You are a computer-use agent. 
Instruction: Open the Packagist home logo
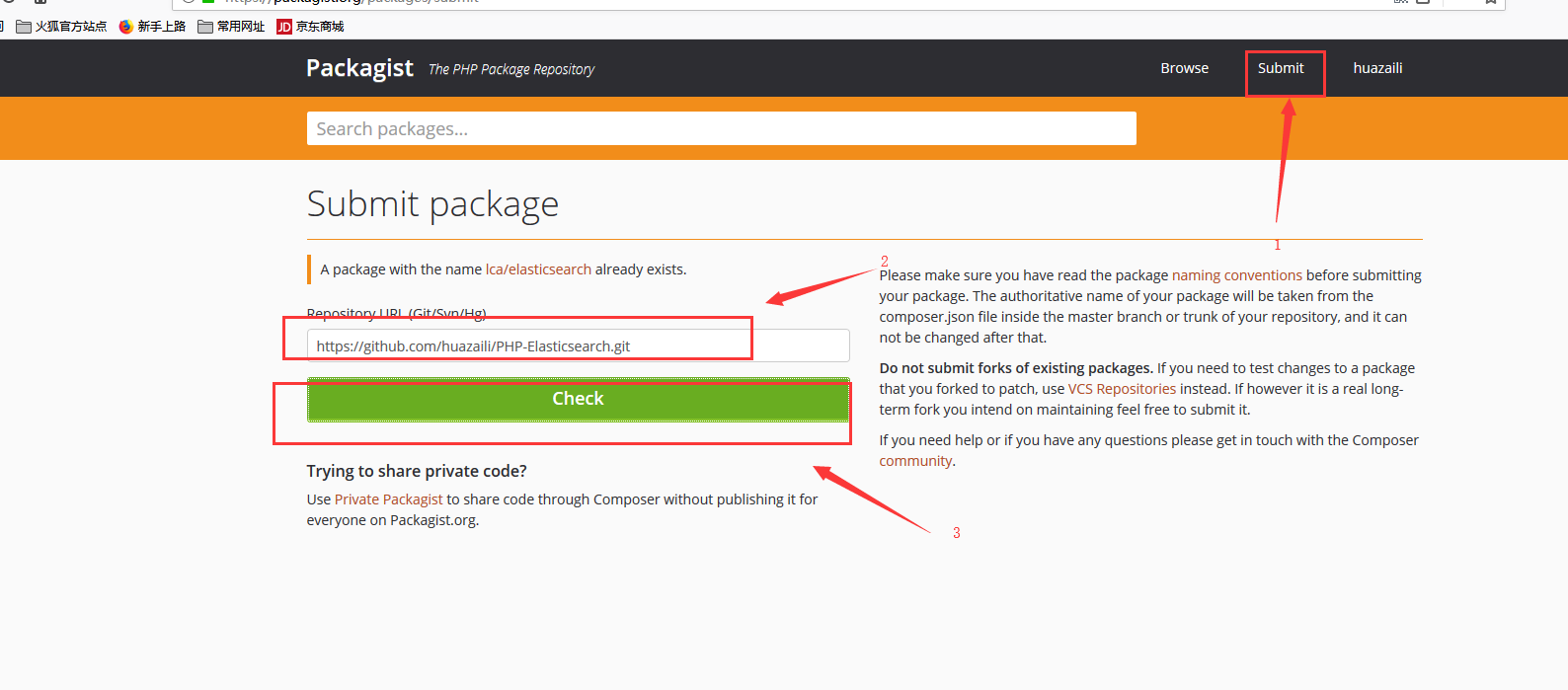pyautogui.click(x=359, y=68)
